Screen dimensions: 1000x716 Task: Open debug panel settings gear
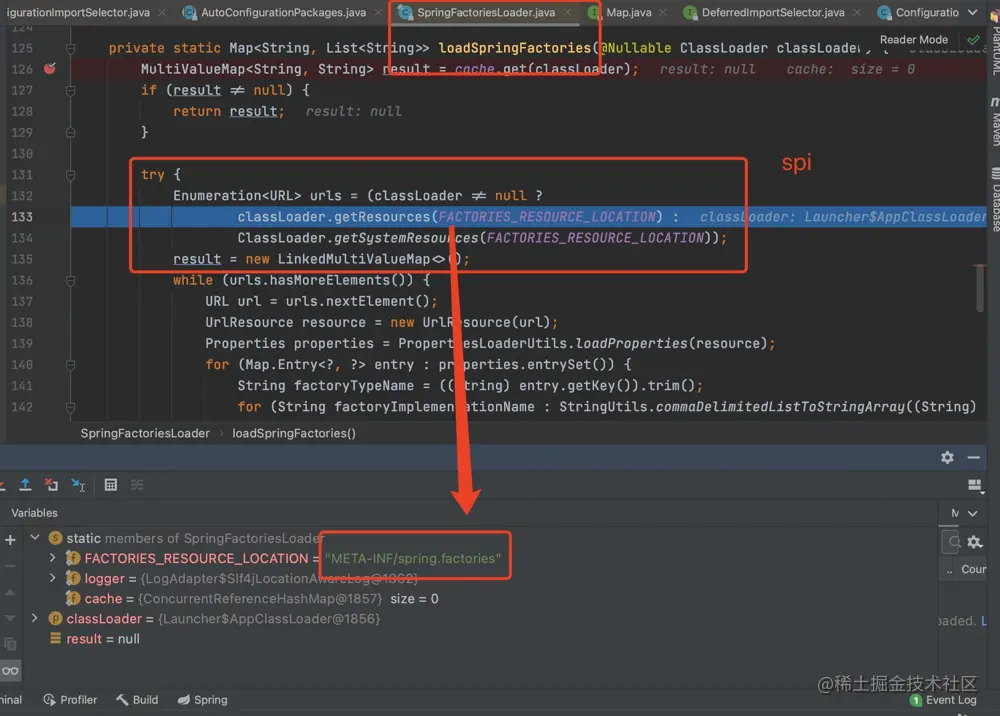pos(947,457)
